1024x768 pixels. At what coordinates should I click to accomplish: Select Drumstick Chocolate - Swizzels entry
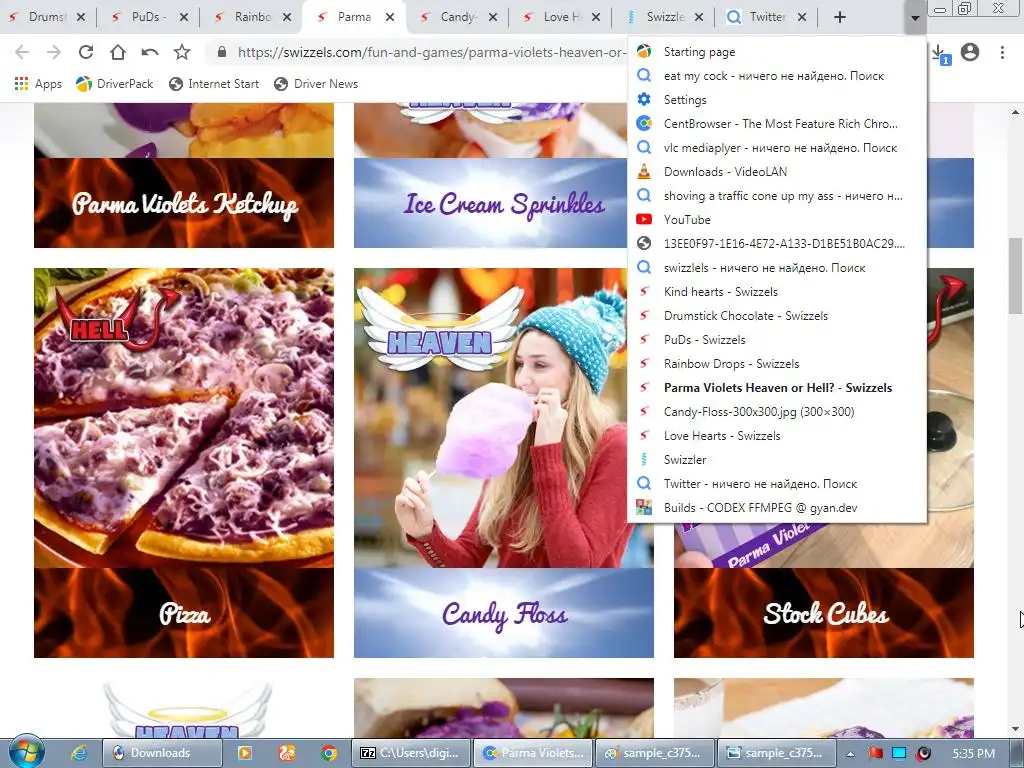776,315
